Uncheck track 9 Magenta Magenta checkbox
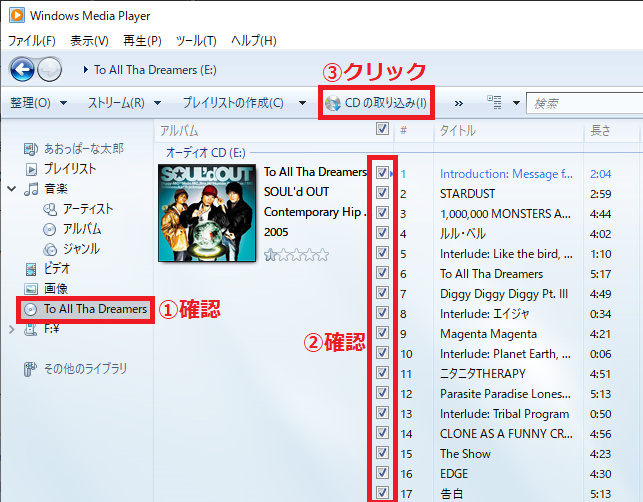 (382, 333)
